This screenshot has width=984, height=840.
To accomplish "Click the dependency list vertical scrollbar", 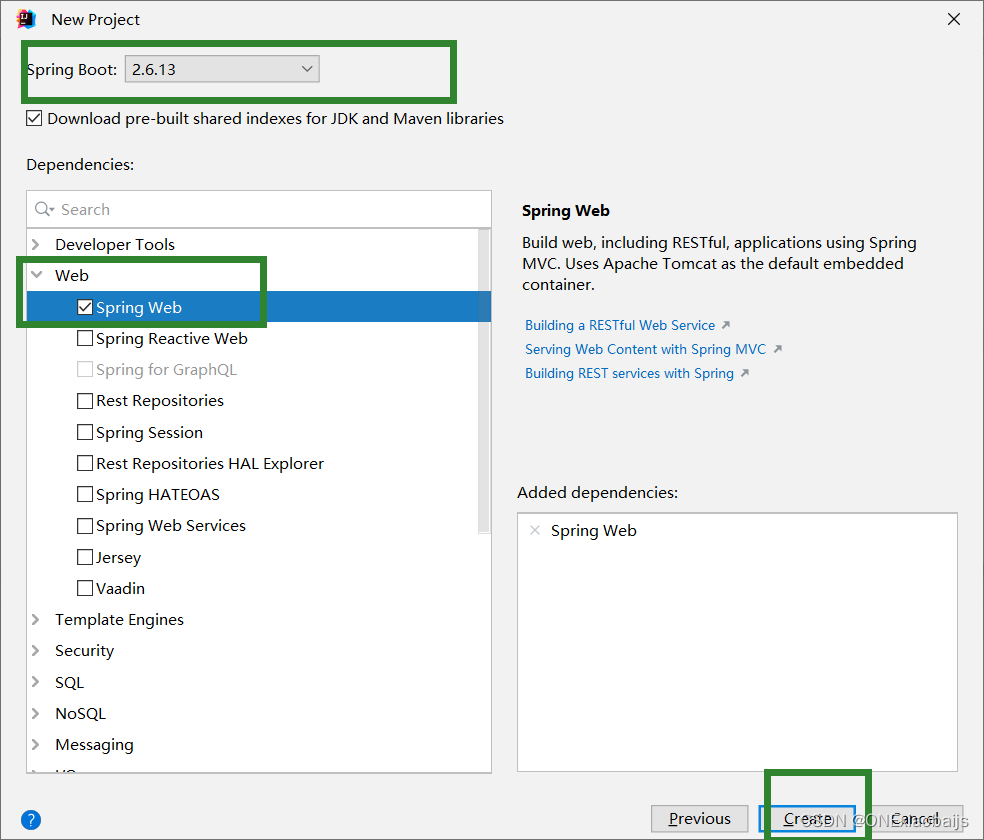I will pyautogui.click(x=483, y=381).
